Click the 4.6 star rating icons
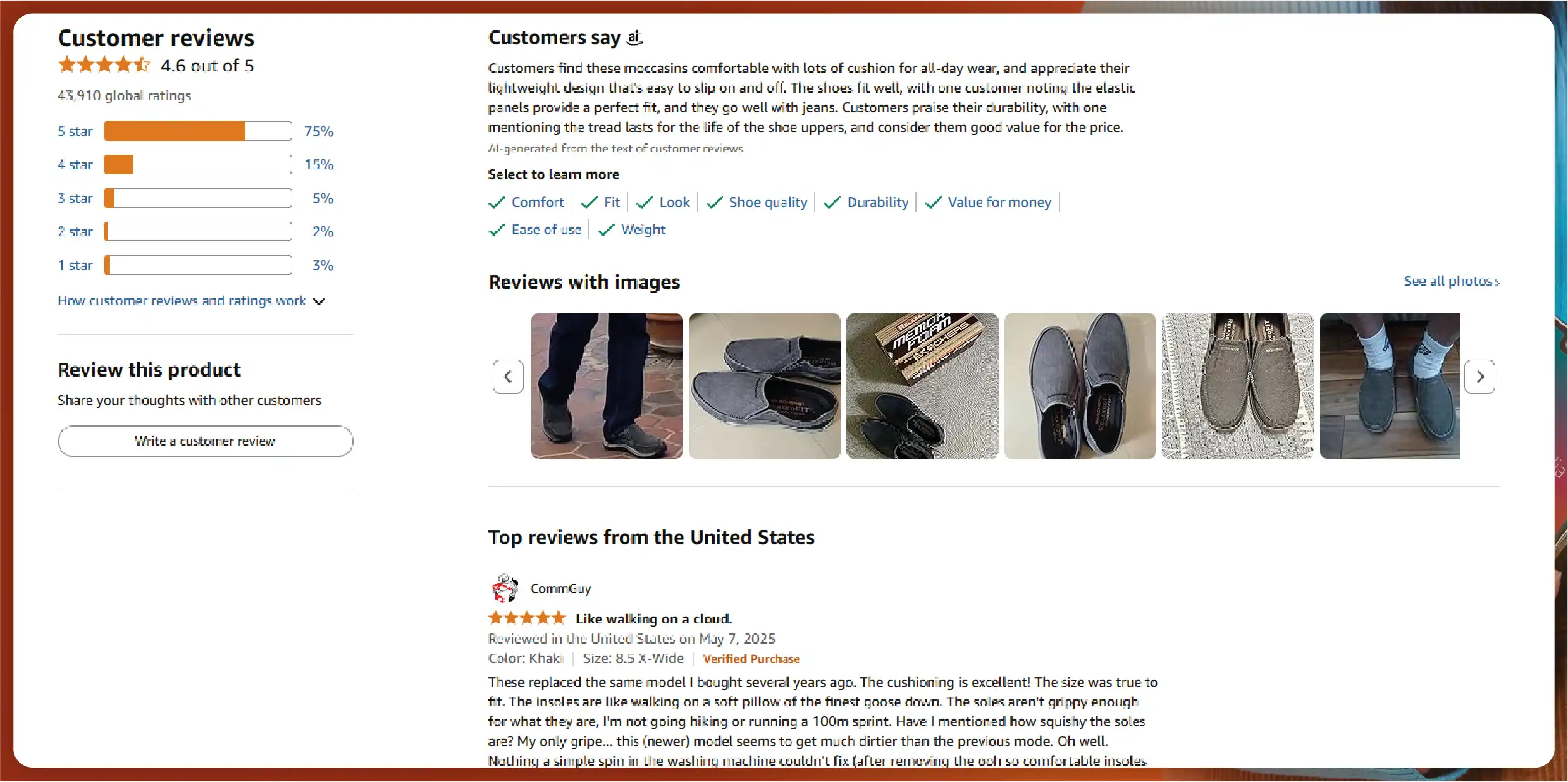The height and width of the screenshot is (782, 1568). [104, 65]
